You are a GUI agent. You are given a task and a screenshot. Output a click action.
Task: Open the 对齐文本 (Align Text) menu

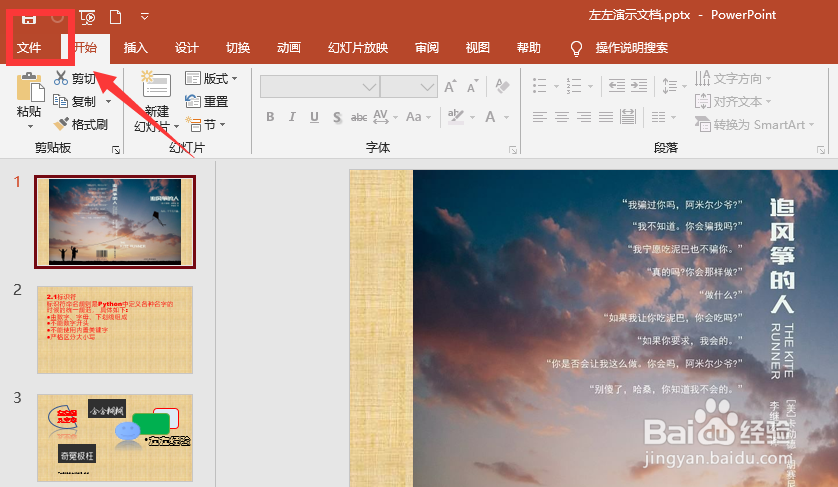[733, 101]
